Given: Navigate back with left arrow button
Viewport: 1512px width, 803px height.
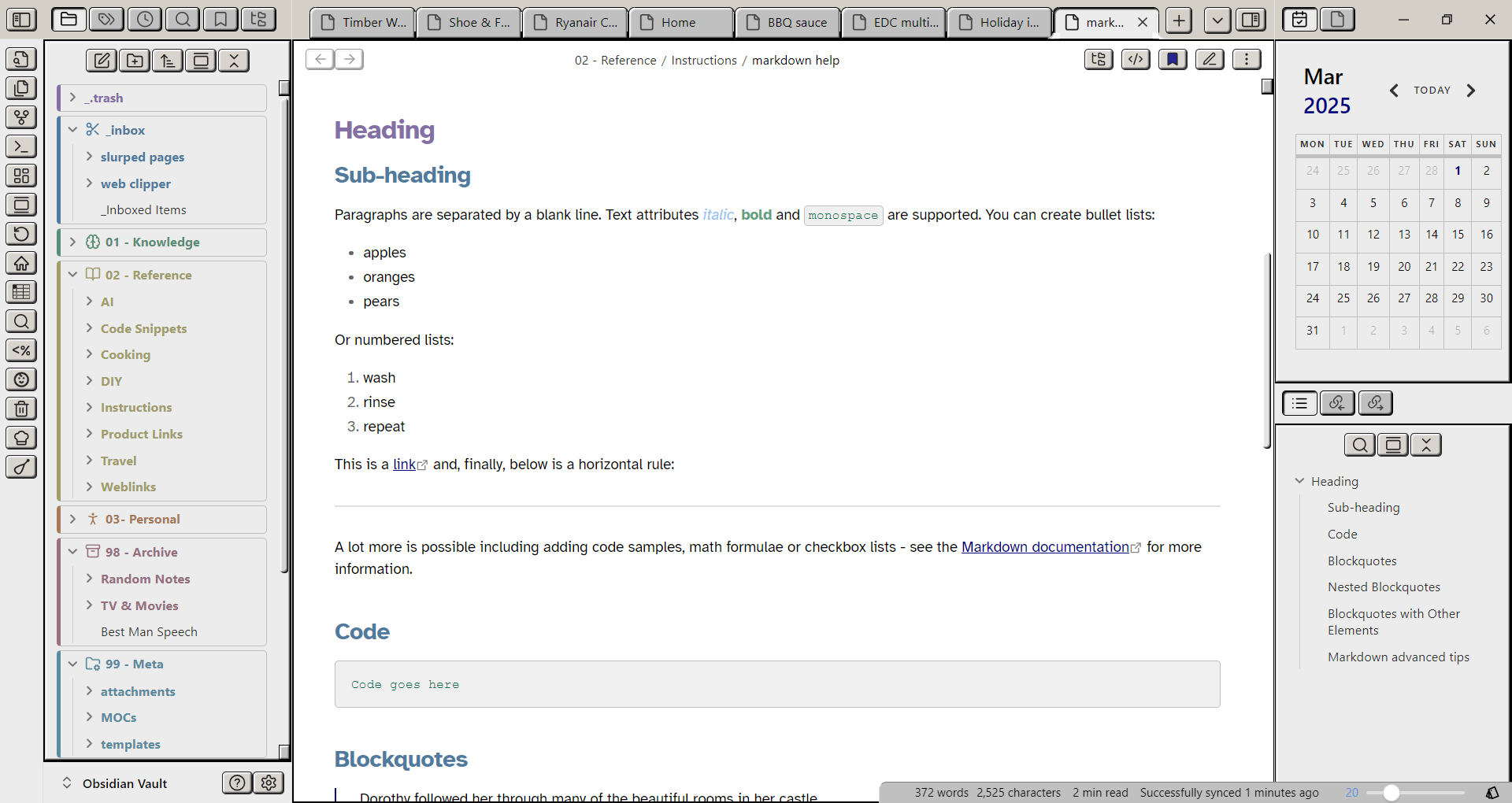Looking at the screenshot, I should (x=320, y=59).
